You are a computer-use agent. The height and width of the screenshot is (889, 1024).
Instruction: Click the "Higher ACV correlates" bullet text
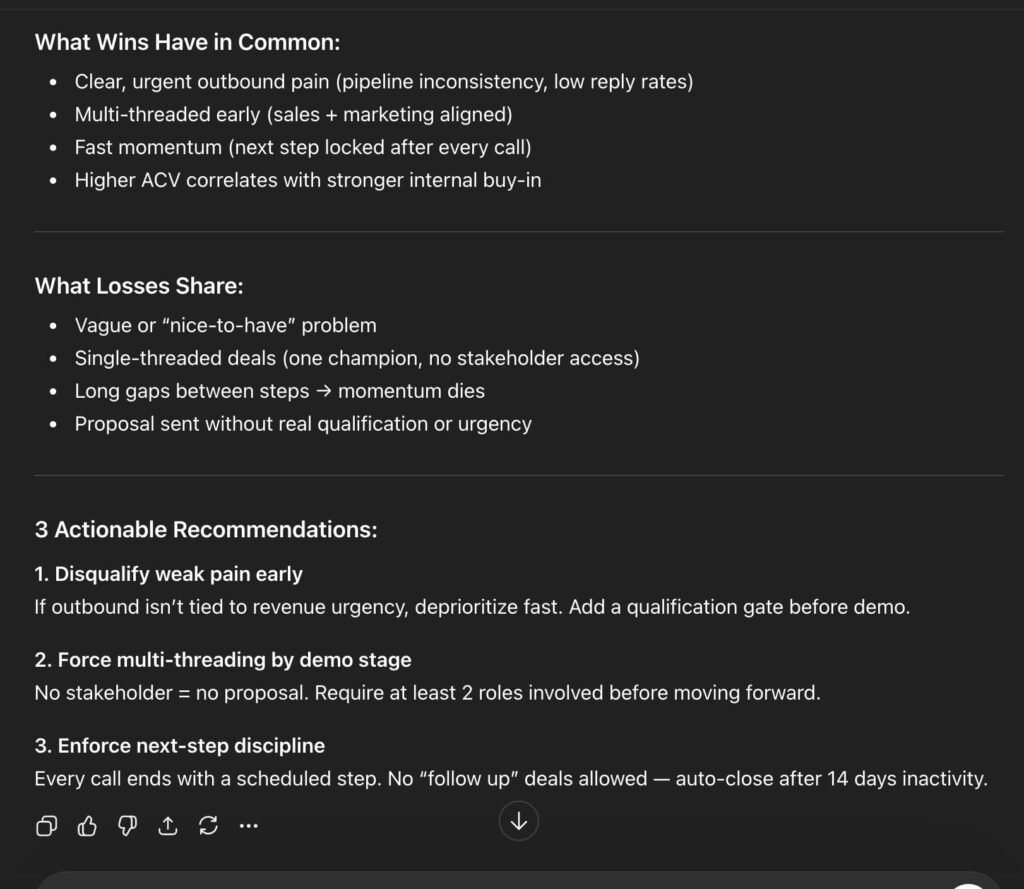pos(308,181)
